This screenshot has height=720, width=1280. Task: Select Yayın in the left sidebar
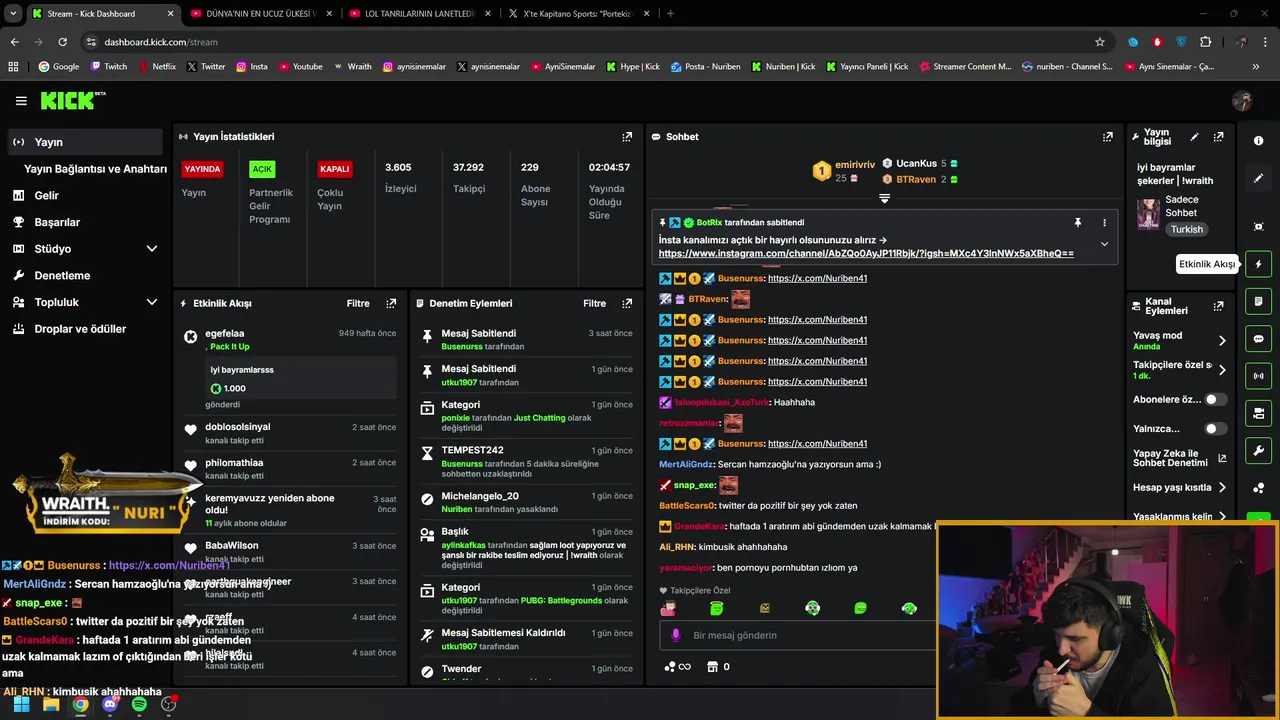84,142
